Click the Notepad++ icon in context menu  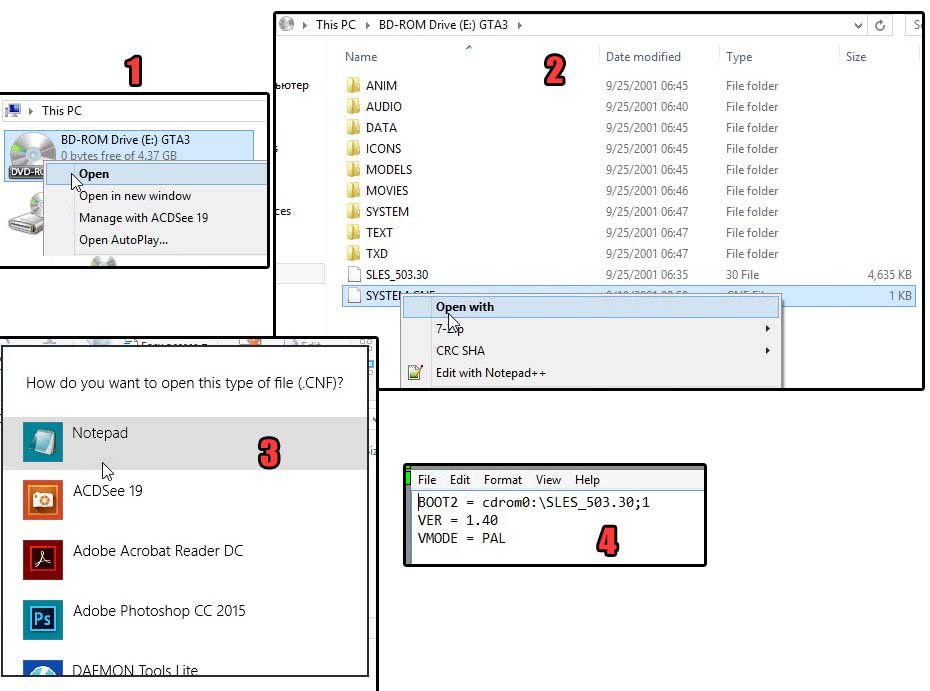point(415,372)
